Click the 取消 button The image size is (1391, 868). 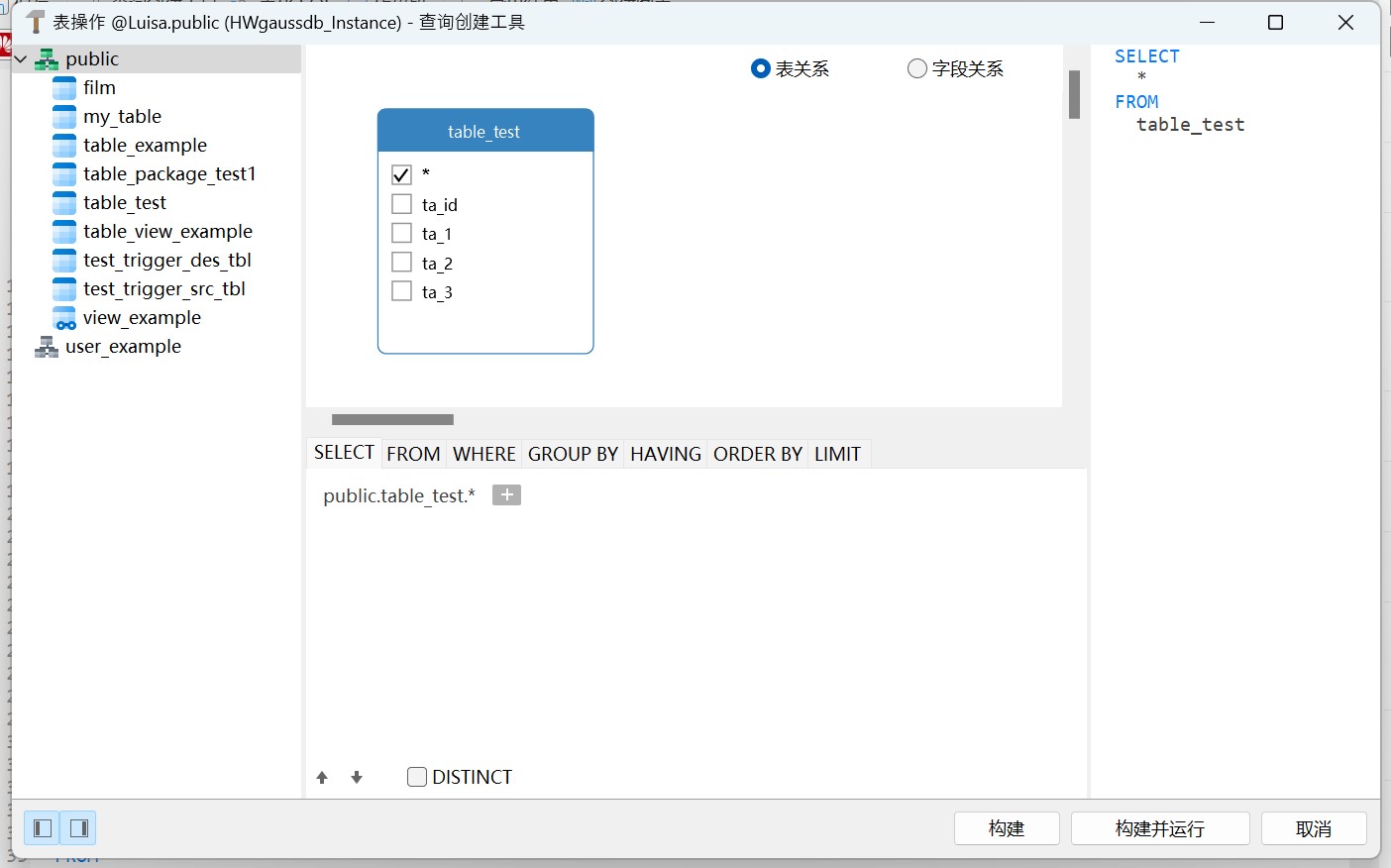pyautogui.click(x=1314, y=828)
